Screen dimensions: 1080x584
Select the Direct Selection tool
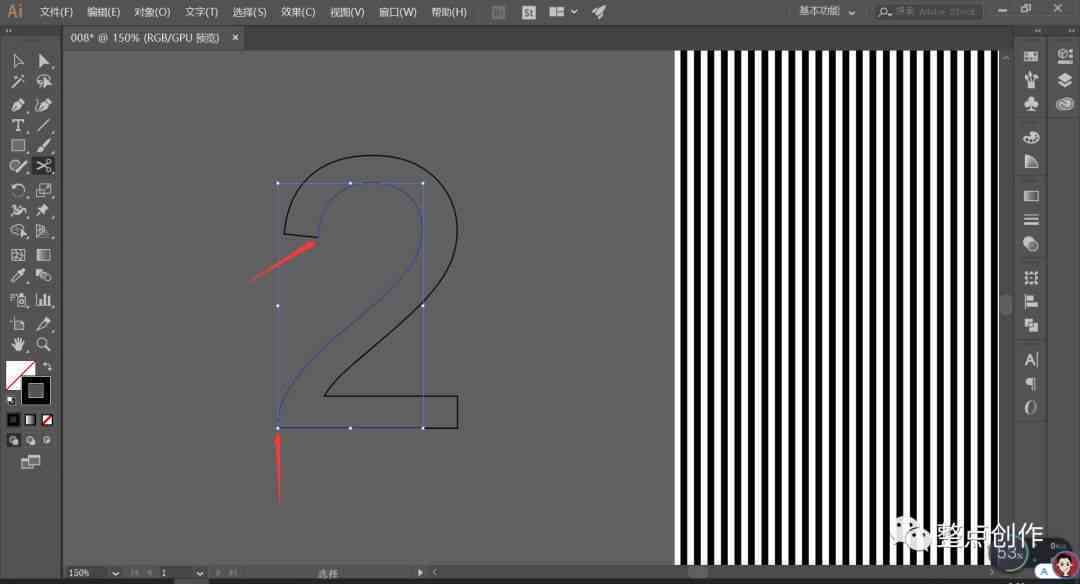click(43, 61)
